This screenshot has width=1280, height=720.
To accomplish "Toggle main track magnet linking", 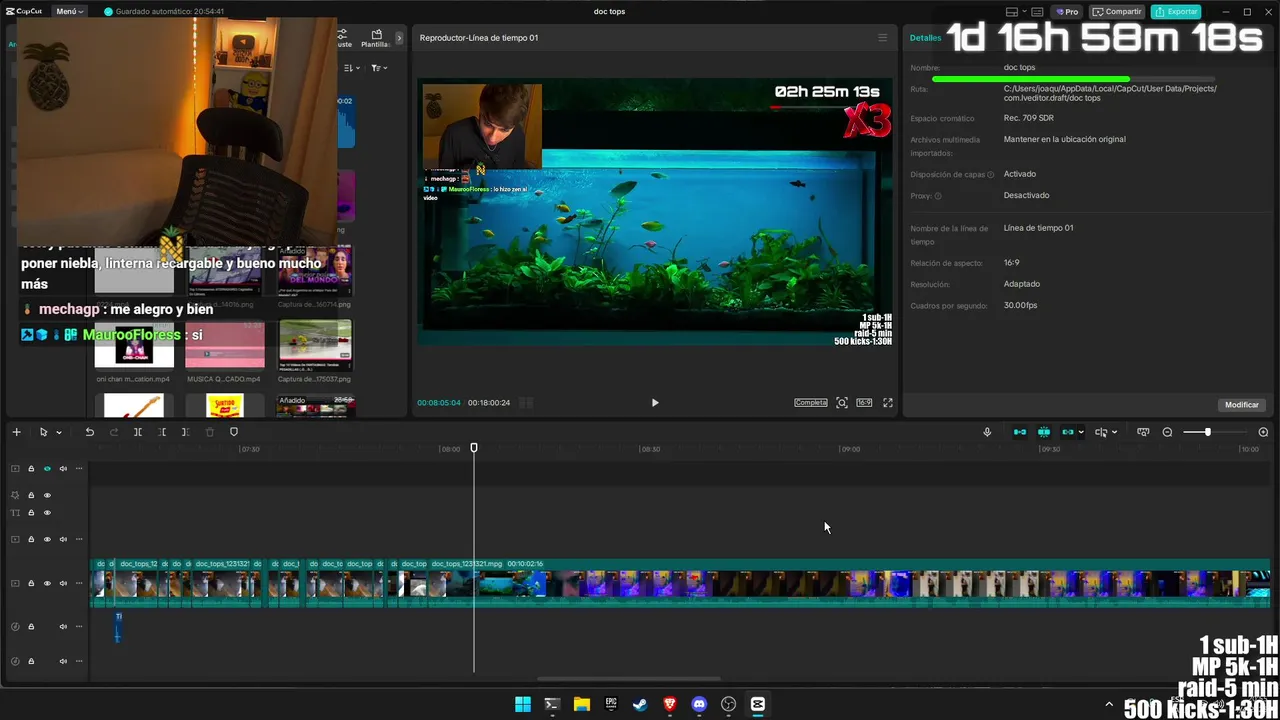I will coord(1020,432).
